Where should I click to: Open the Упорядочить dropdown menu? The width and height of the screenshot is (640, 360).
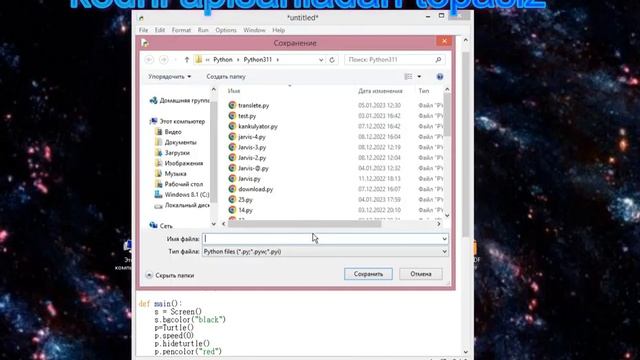169,77
